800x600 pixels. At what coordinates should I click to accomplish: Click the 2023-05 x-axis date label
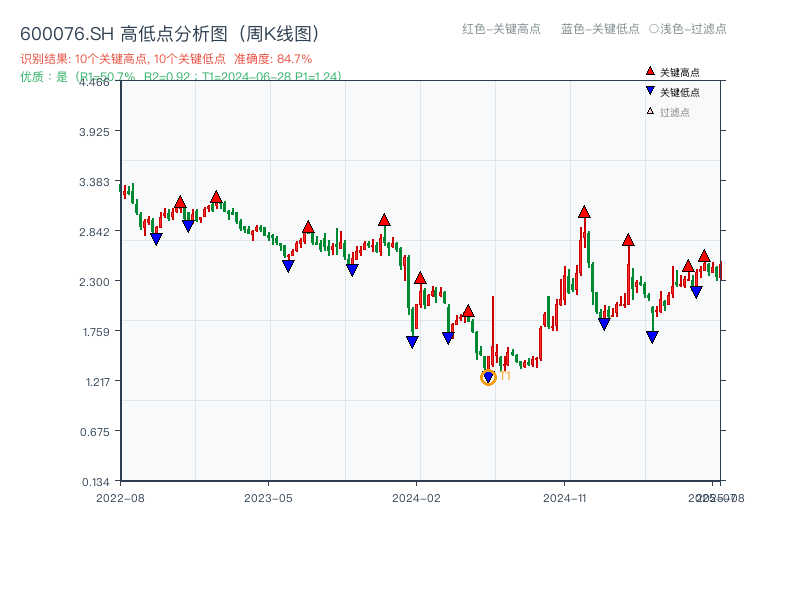268,497
